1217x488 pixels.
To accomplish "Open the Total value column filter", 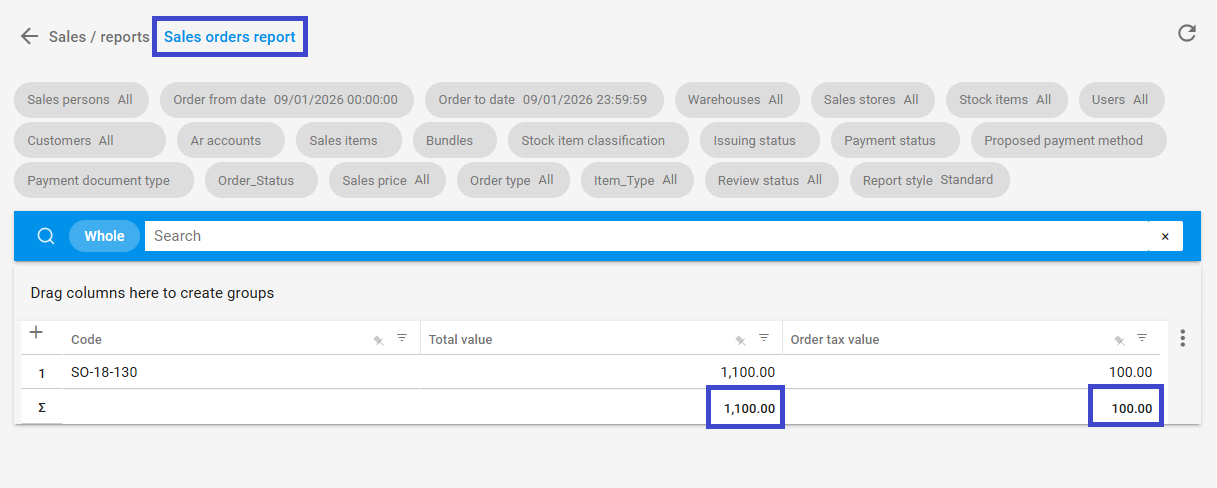I will [x=764, y=338].
